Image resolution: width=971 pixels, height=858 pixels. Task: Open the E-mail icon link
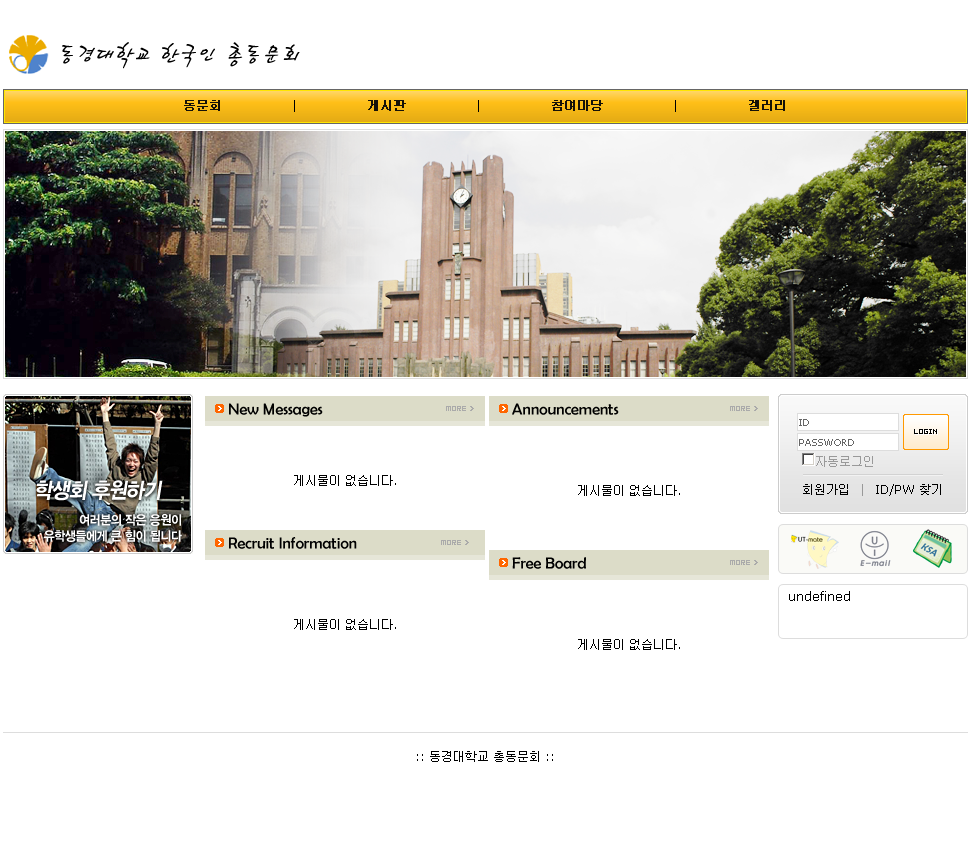(x=875, y=549)
